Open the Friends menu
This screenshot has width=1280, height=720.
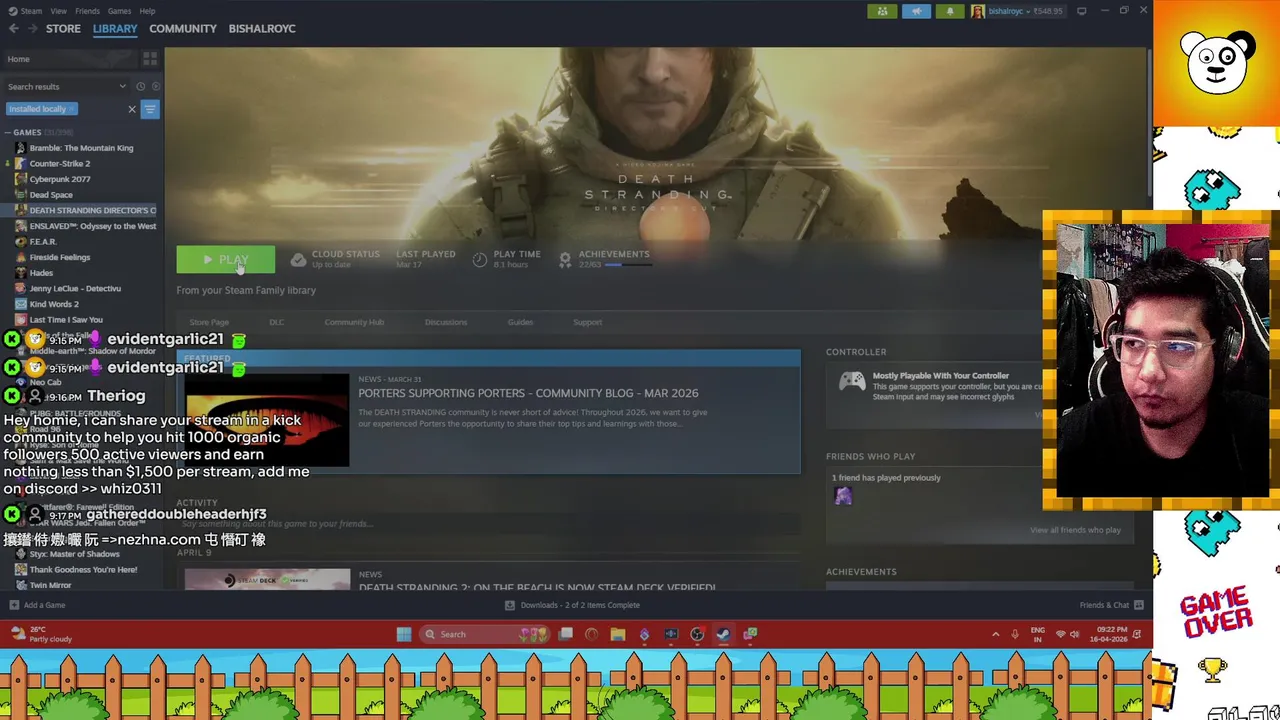[87, 11]
